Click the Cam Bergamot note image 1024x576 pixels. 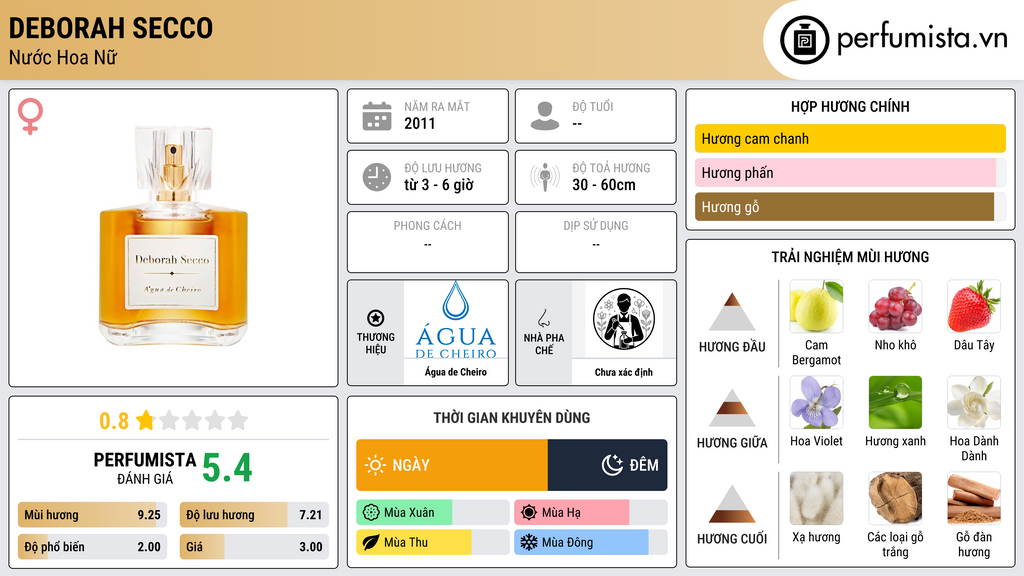(816, 306)
